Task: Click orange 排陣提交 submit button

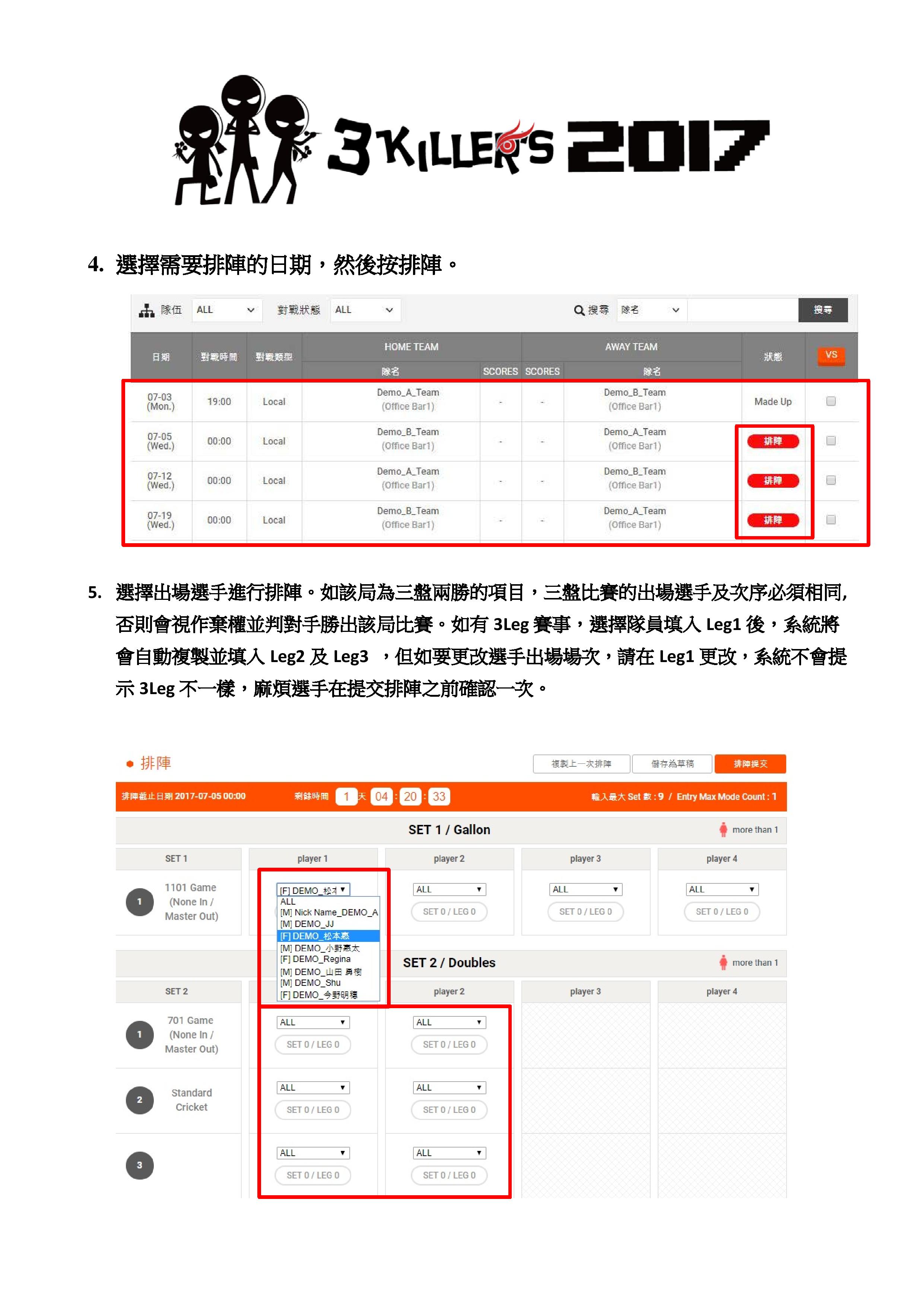Action: [750, 764]
